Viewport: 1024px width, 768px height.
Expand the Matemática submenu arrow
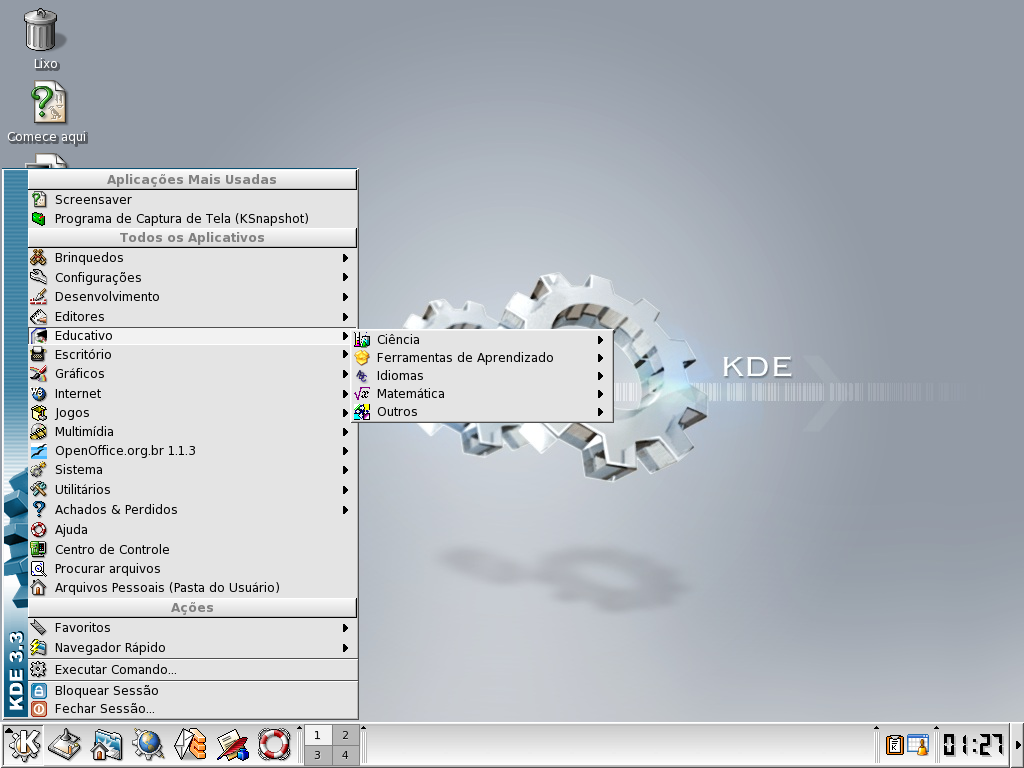(600, 394)
